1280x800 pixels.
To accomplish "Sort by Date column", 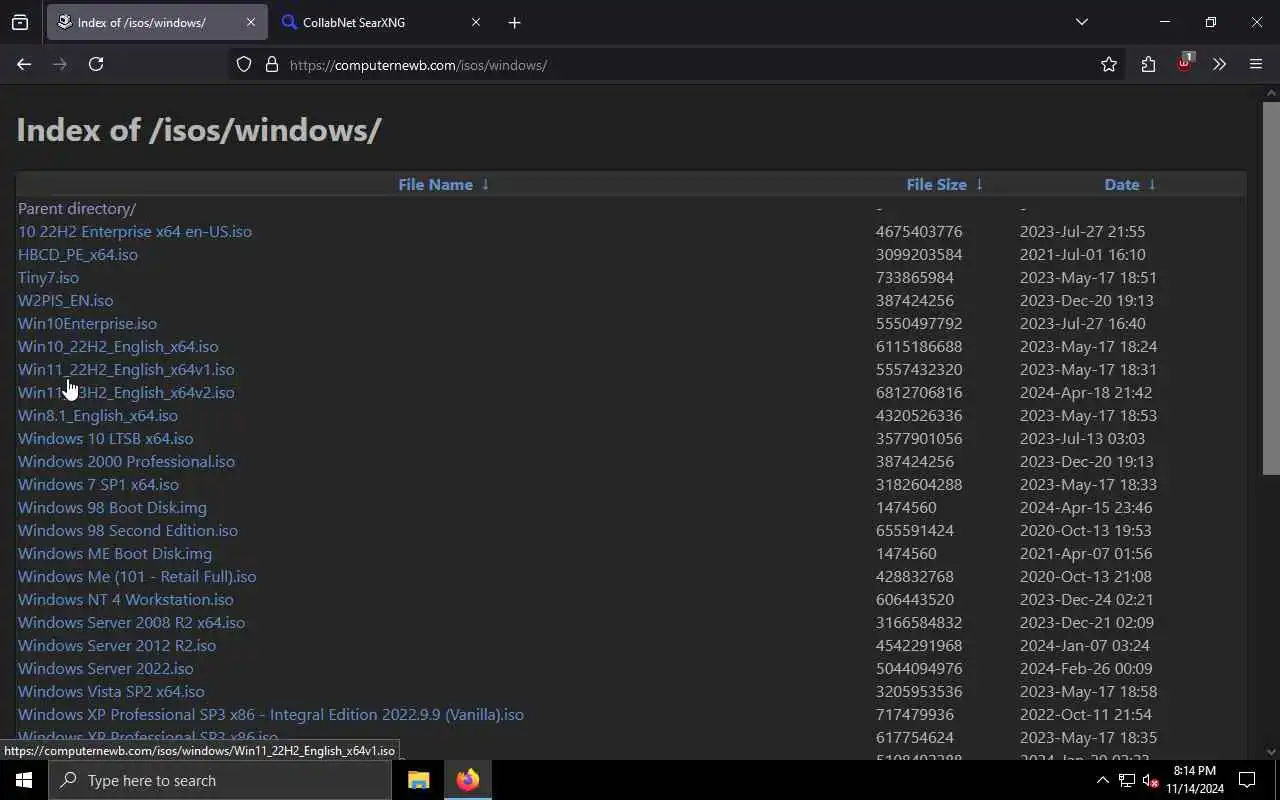I will point(1122,184).
